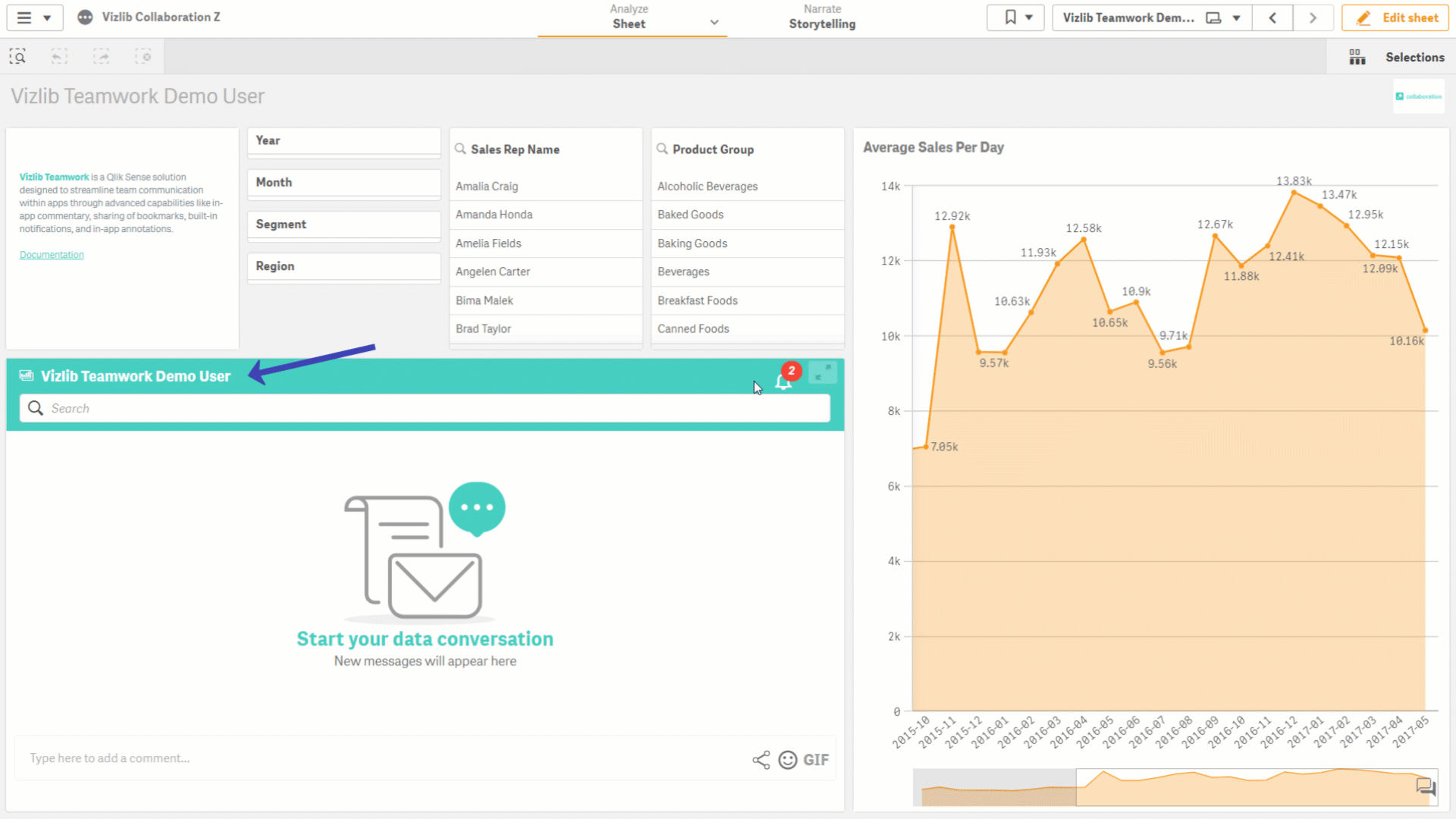
Task: Go to the next sheet arrow
Action: coord(1313,17)
